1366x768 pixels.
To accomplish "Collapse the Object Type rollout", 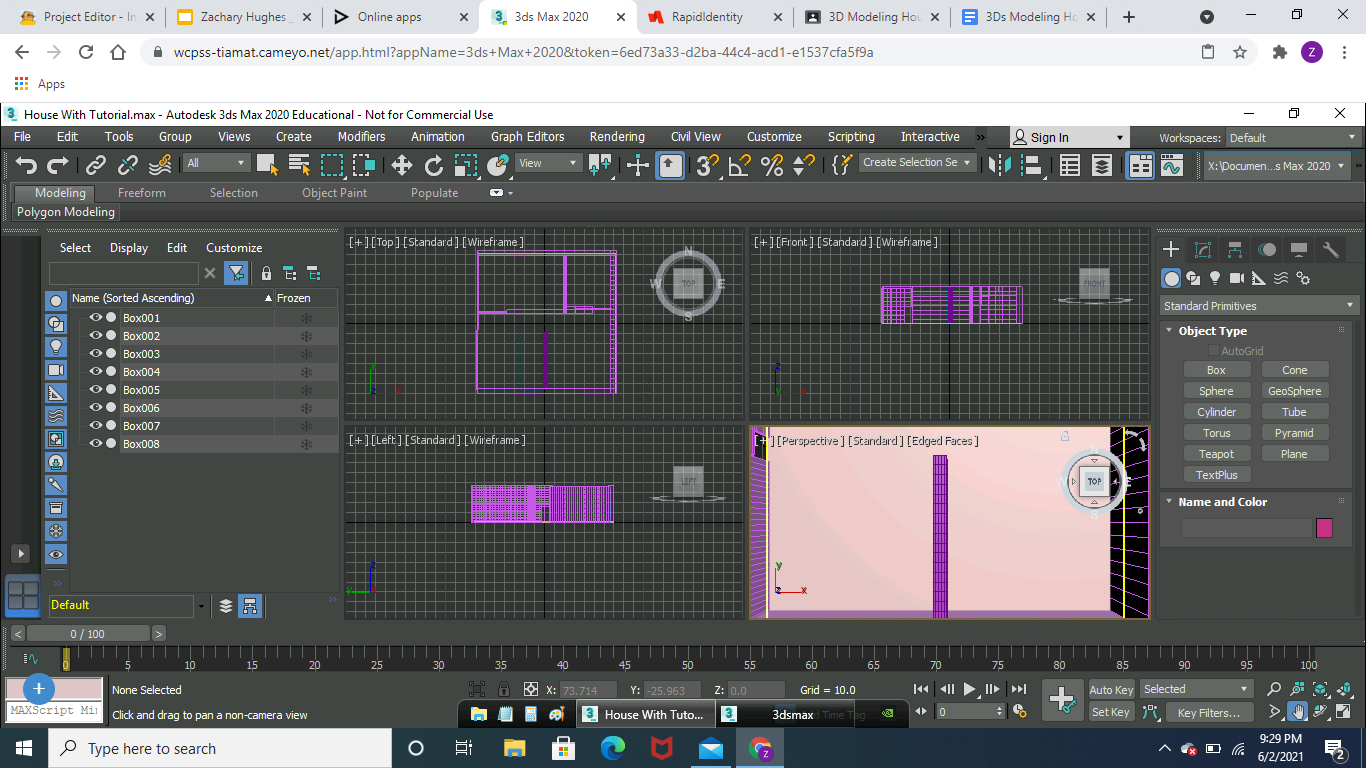I will [x=1212, y=331].
